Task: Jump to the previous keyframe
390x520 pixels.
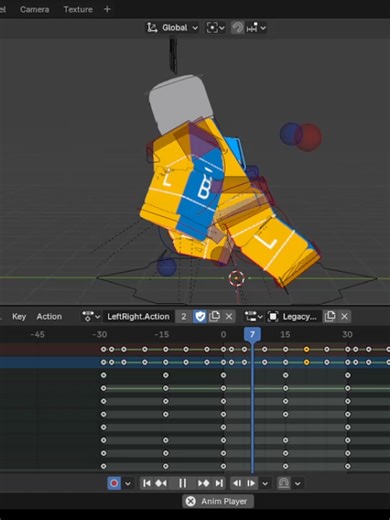Action: point(161,483)
